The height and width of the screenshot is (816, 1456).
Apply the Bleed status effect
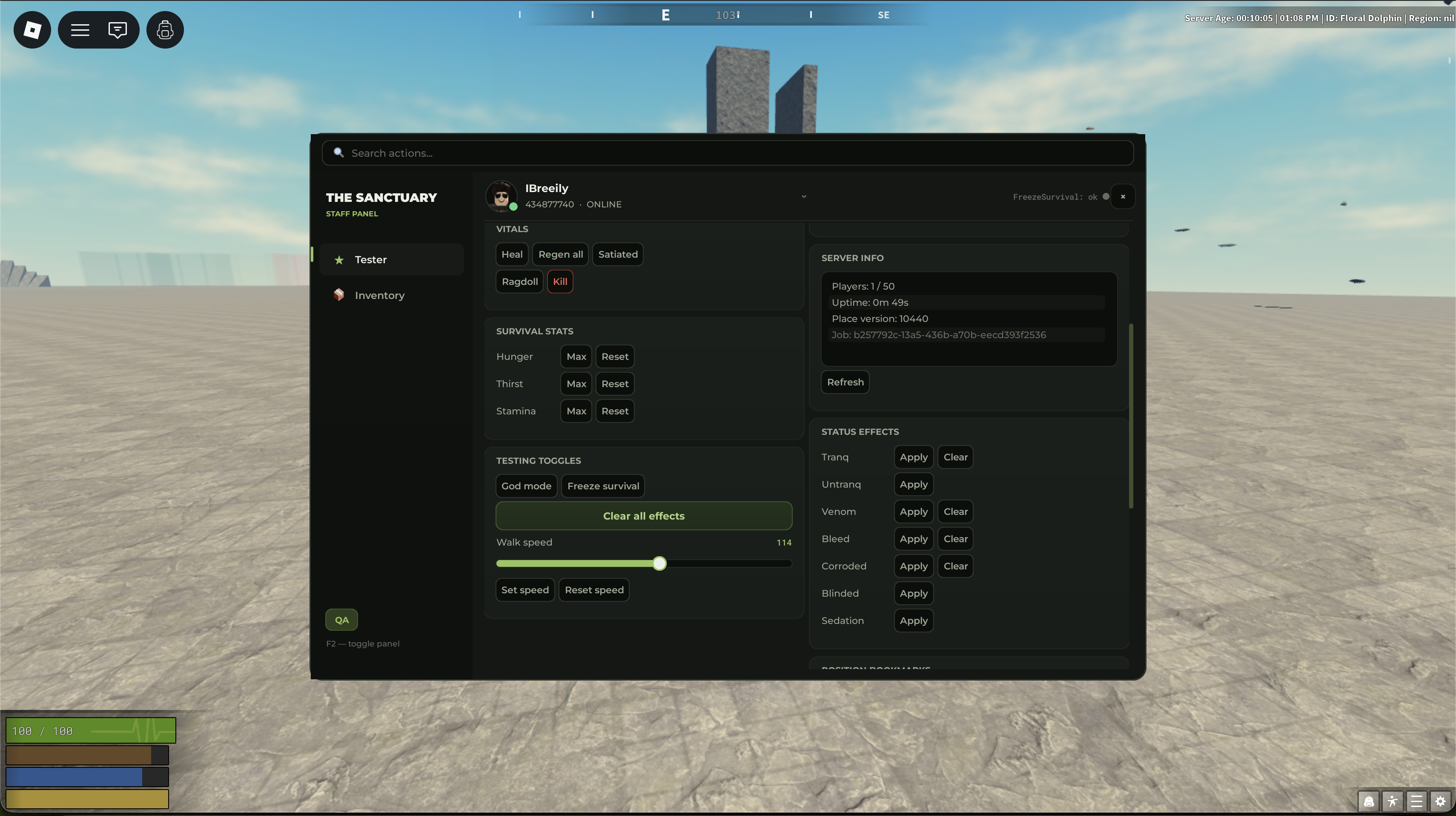913,539
